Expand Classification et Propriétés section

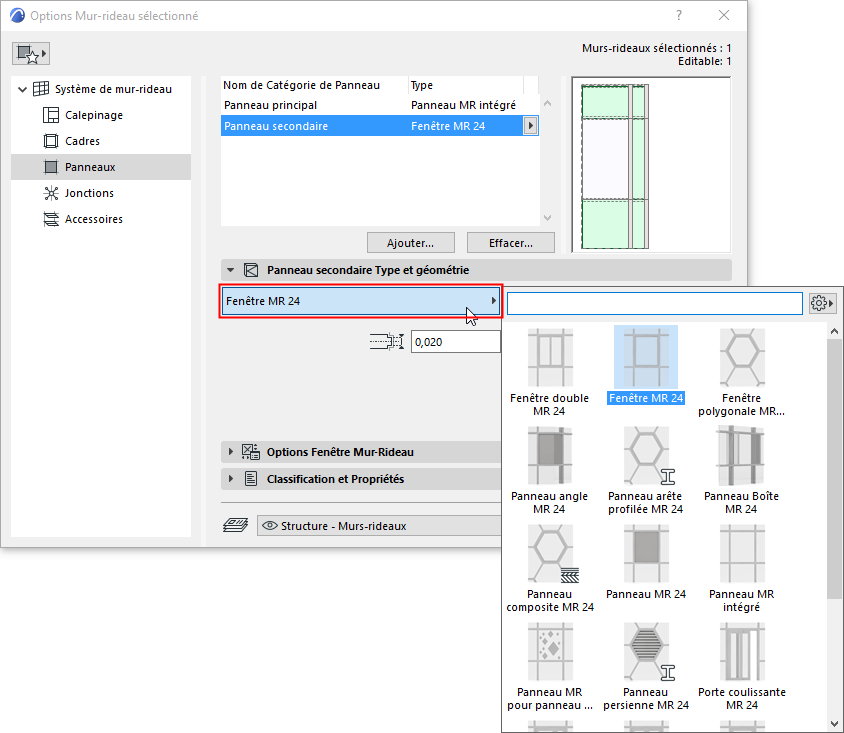point(230,478)
